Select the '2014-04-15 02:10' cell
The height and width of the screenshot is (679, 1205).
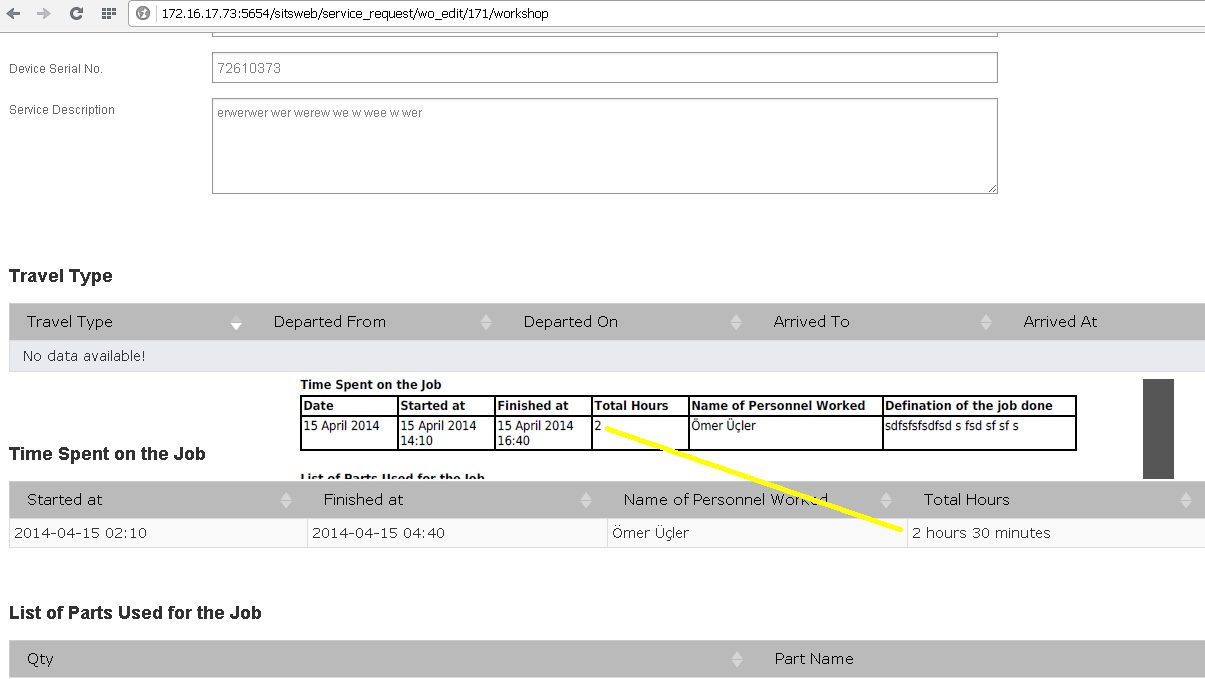pyautogui.click(x=158, y=533)
